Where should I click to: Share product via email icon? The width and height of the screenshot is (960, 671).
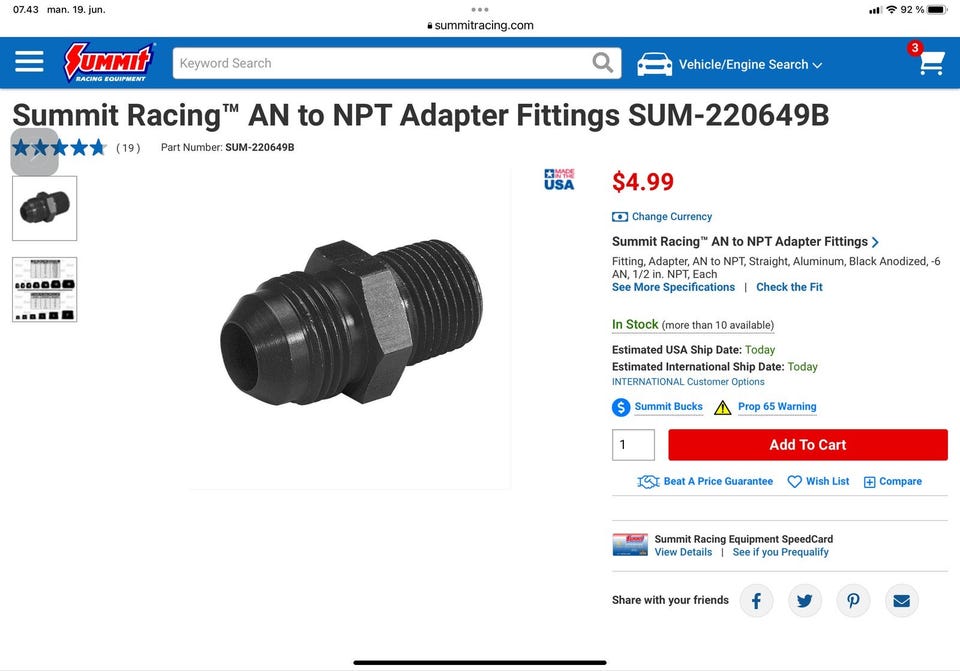[901, 601]
